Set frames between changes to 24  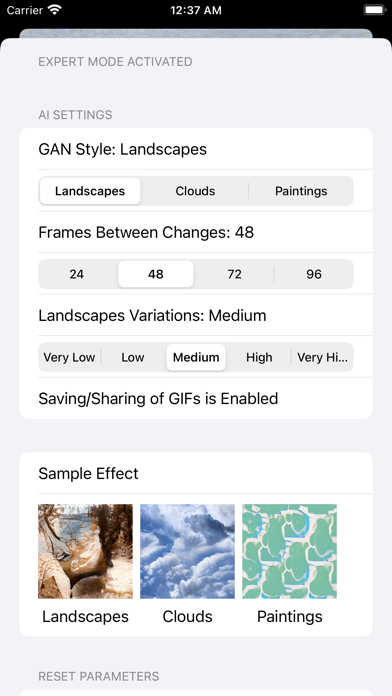point(77,274)
